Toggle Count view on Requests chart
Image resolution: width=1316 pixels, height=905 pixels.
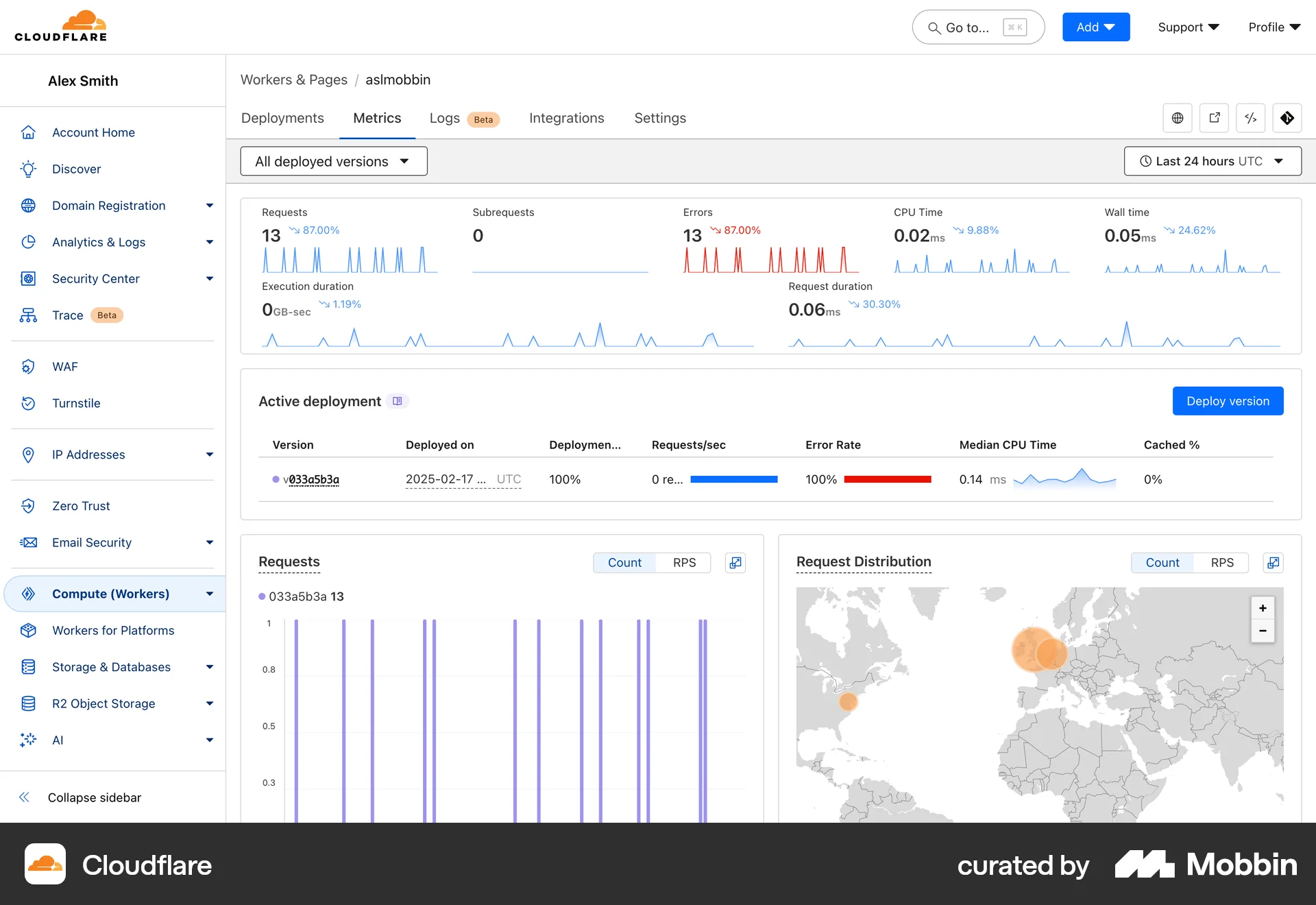tap(624, 562)
